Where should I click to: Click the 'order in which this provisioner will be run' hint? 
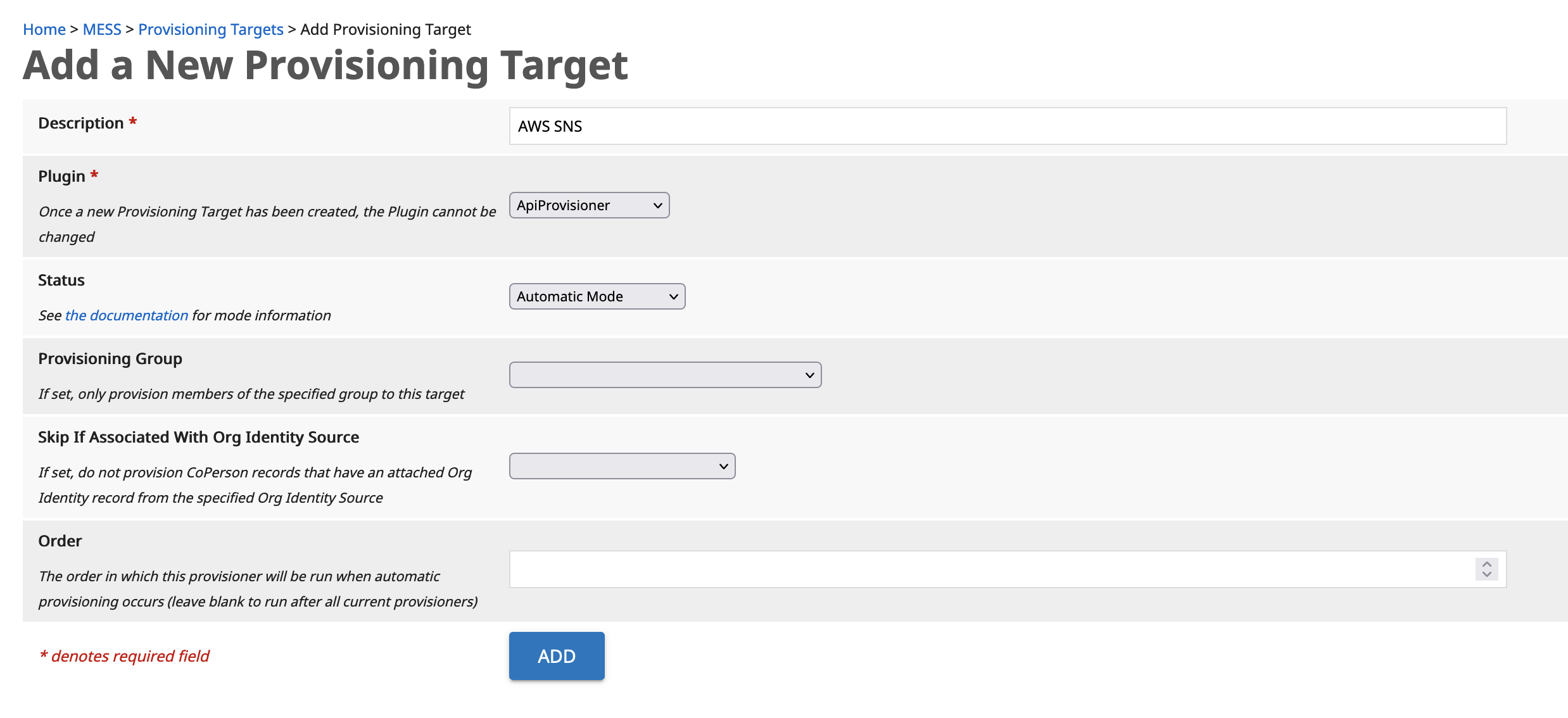pyautogui.click(x=258, y=589)
